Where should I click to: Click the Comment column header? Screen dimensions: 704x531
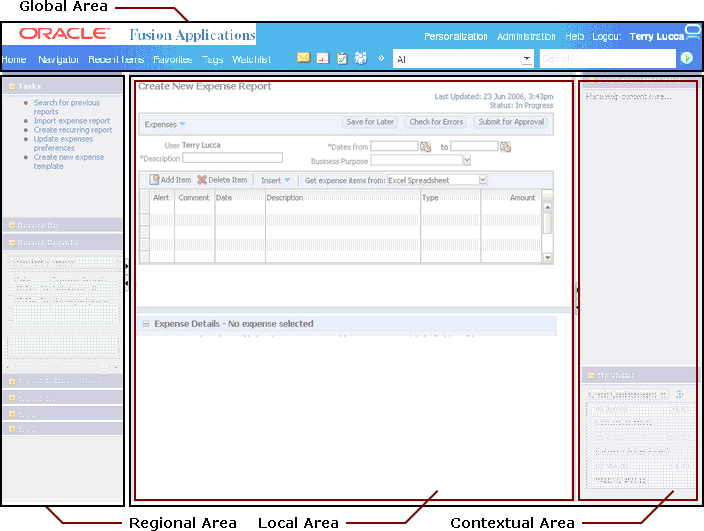194,197
